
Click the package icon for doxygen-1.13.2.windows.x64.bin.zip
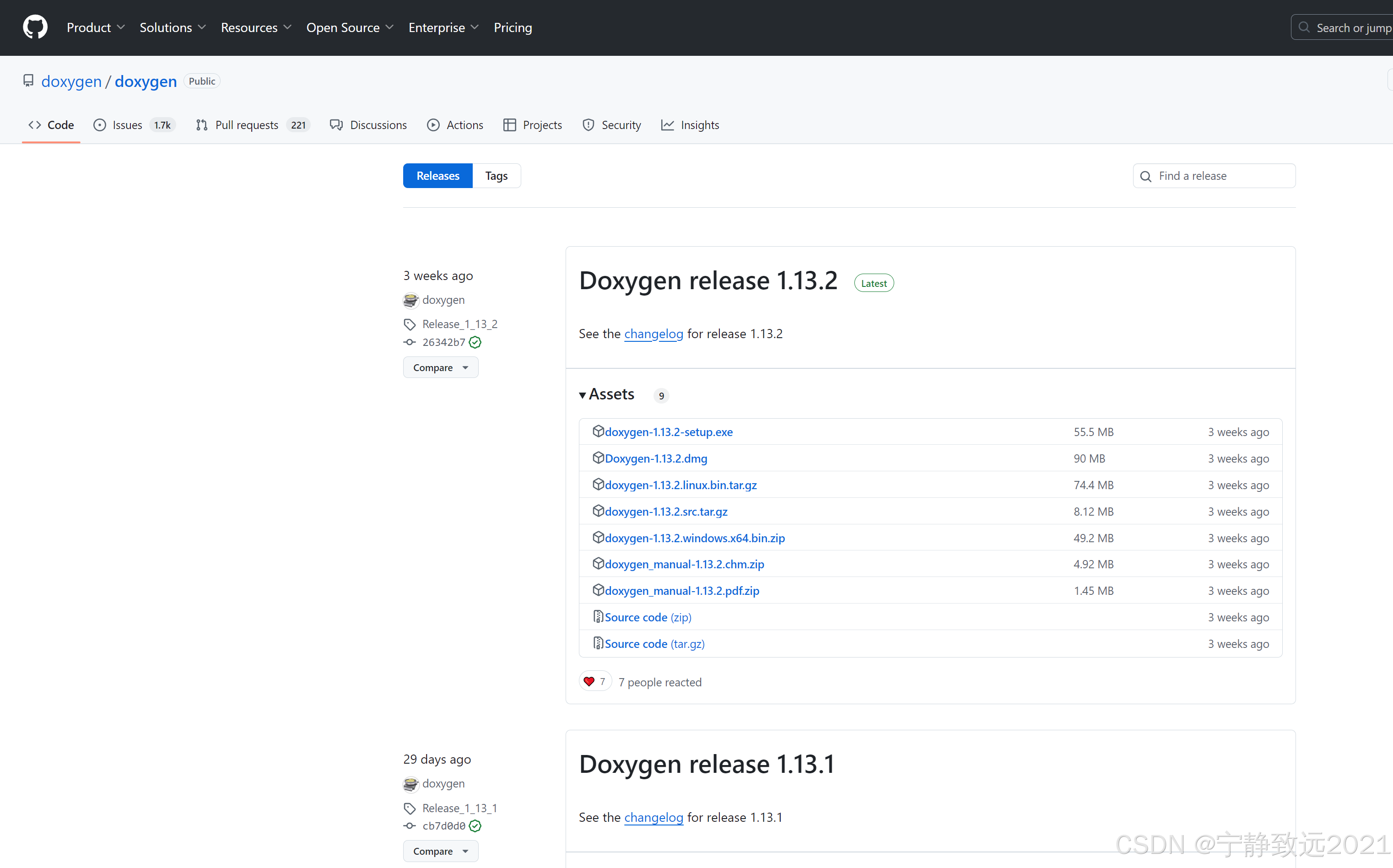598,537
